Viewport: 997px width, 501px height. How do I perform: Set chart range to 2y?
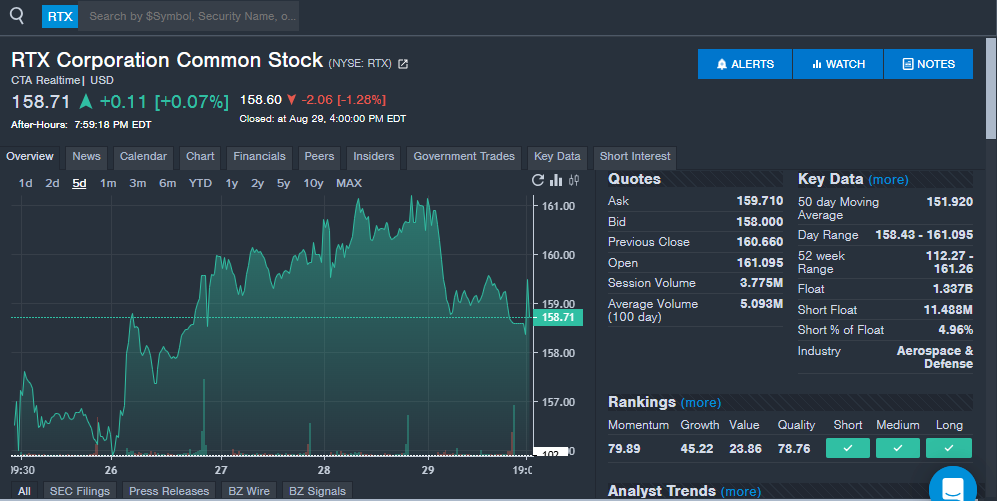257,184
